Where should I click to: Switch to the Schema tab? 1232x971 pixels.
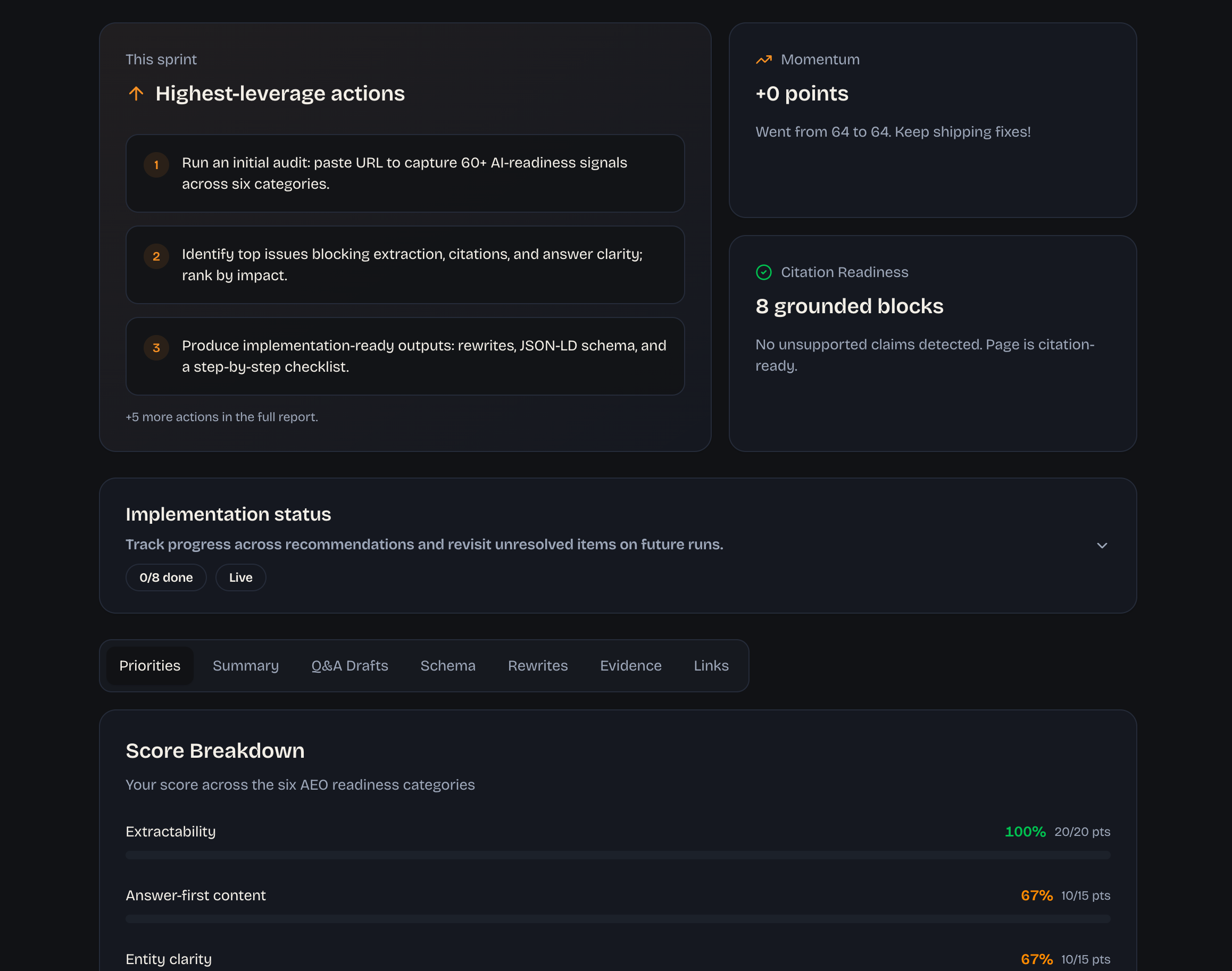point(448,666)
